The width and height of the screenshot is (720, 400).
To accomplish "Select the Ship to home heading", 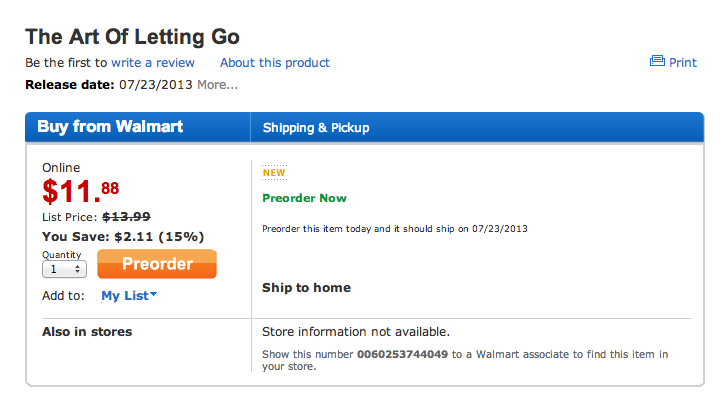I will click(x=306, y=288).
